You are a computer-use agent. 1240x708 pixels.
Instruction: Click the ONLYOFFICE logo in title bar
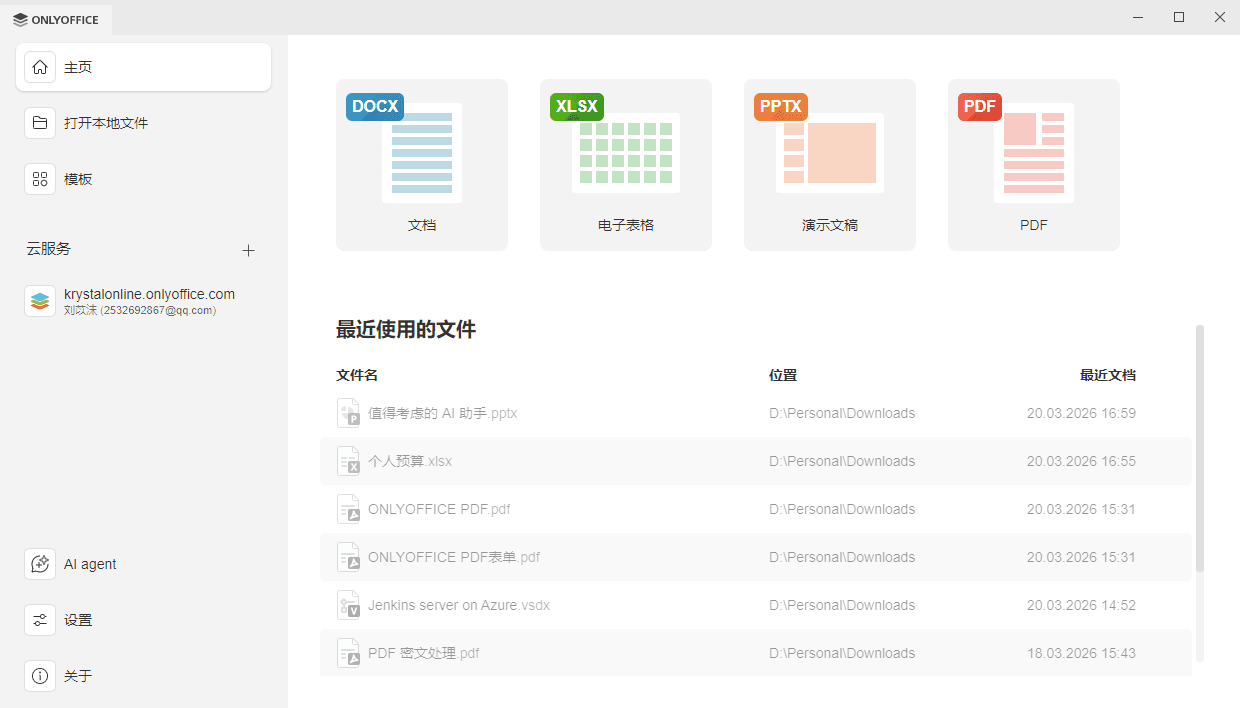pyautogui.click(x=57, y=19)
